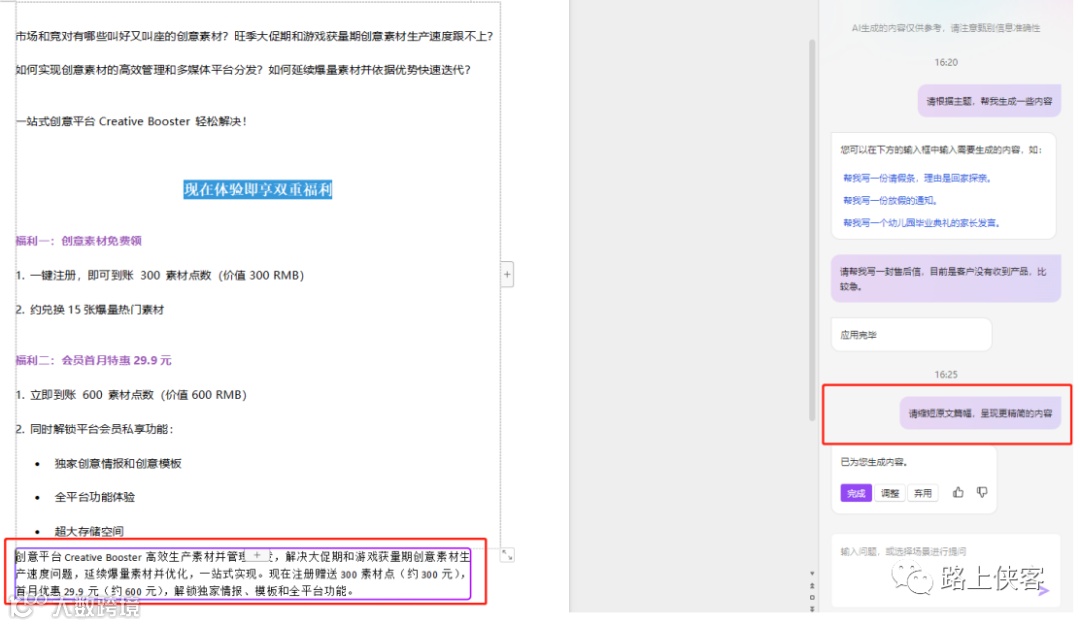Click the line 一键注册,即可到账 300 素材点数
Screen dimensions: 1080x626
pyautogui.click(x=160, y=275)
